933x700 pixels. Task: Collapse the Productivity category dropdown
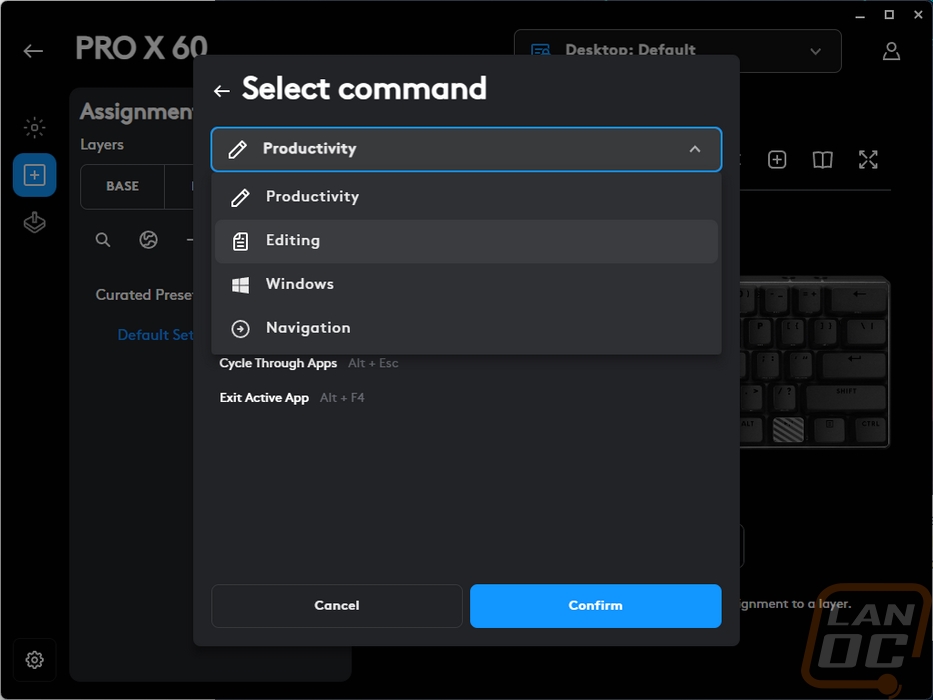(x=466, y=149)
